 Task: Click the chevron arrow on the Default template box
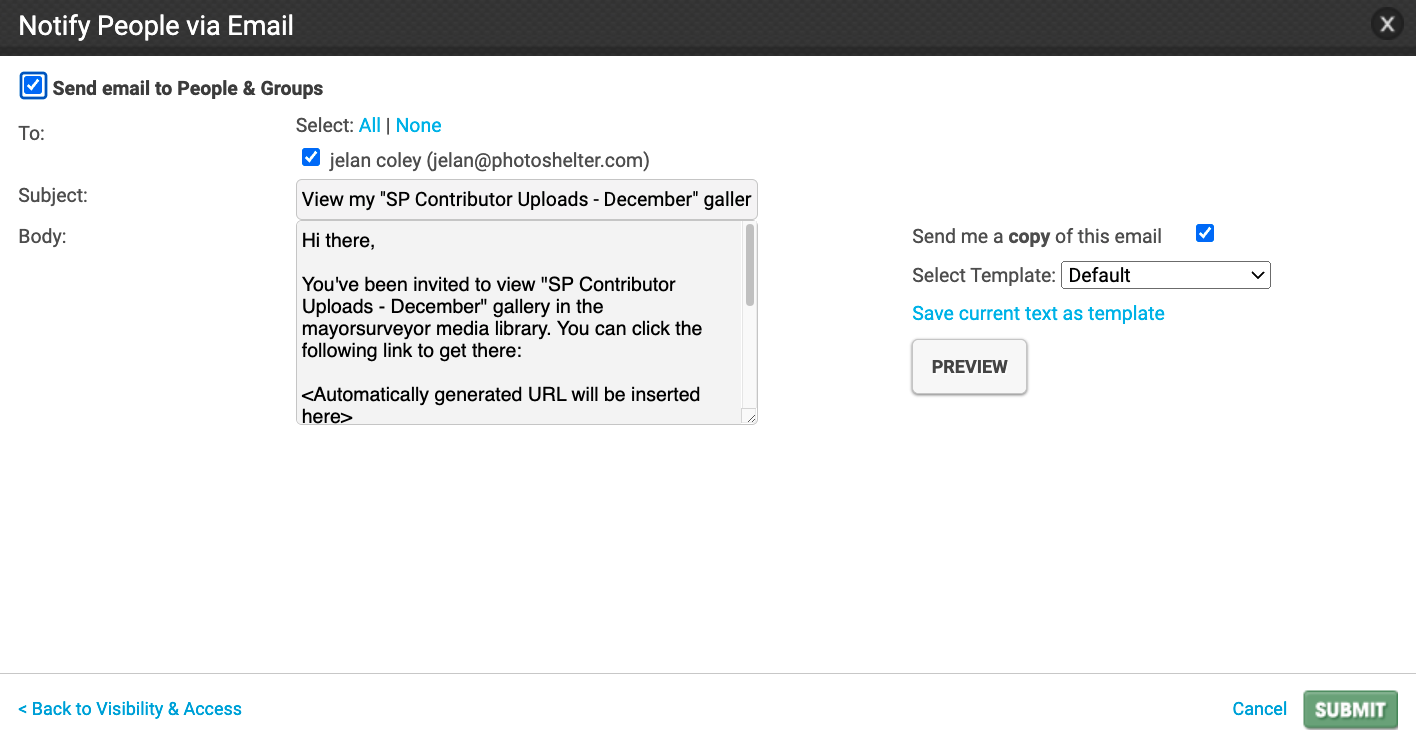(x=1258, y=275)
